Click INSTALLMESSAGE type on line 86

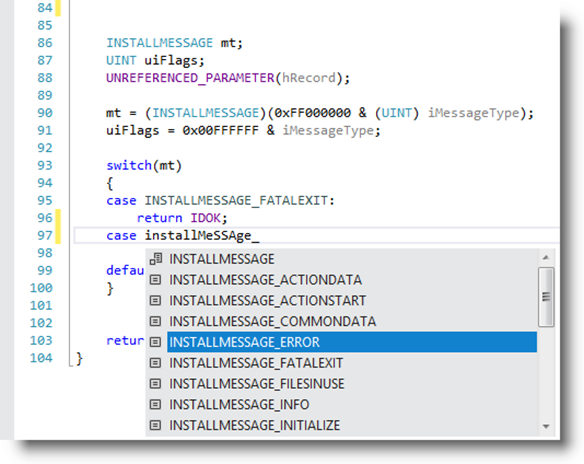159,43
